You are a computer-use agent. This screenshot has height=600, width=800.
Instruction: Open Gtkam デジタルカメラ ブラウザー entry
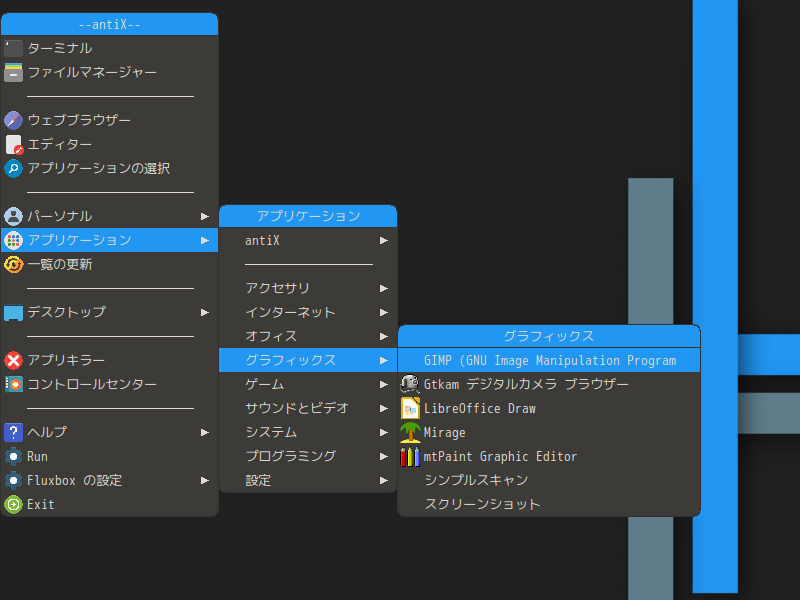548,384
